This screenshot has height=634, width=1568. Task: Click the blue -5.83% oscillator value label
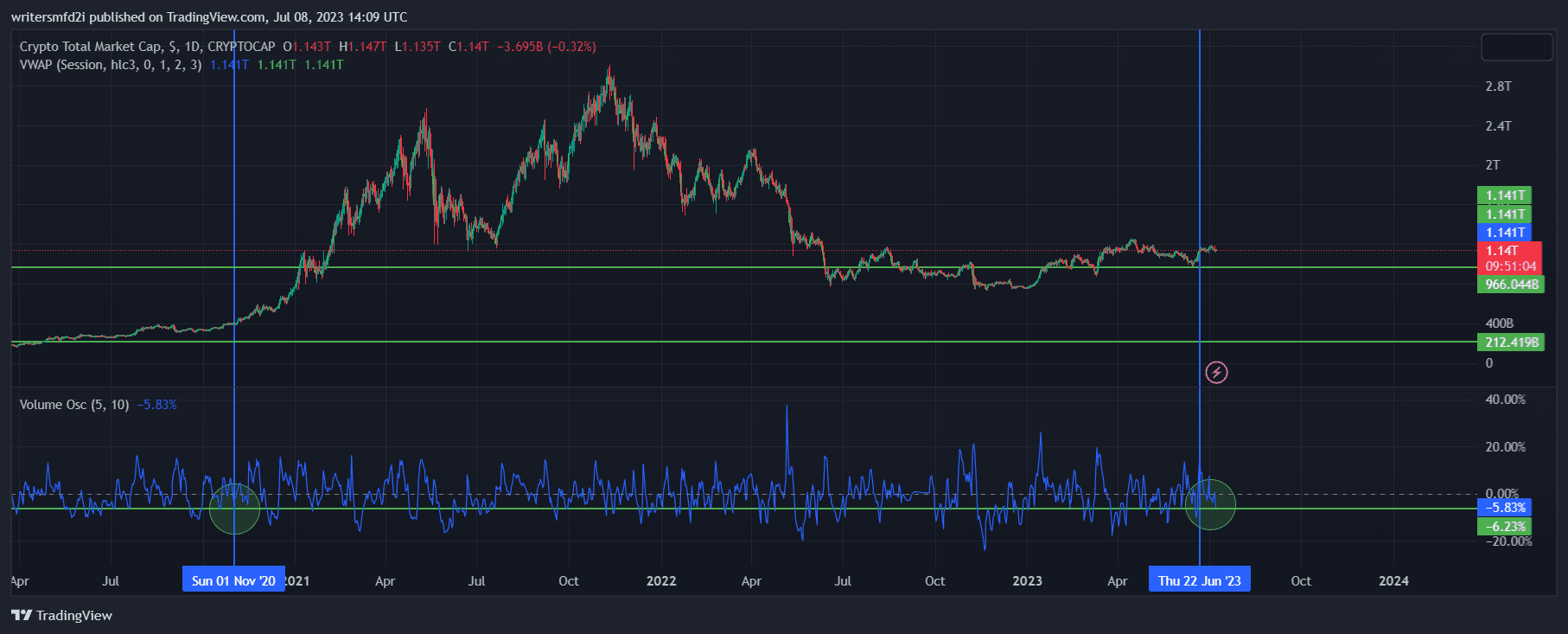coord(1505,508)
